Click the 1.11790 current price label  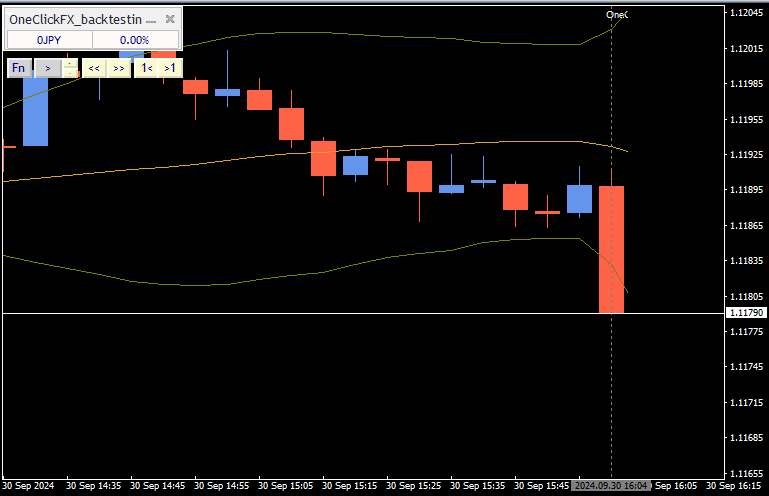click(745, 313)
